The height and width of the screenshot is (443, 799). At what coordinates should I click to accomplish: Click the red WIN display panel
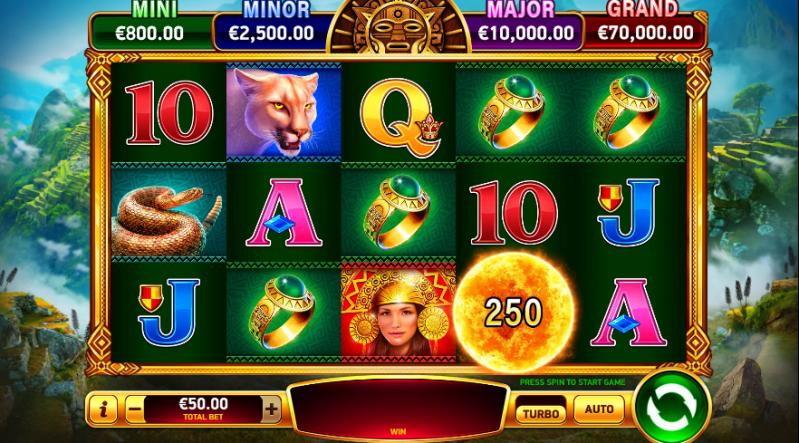coord(398,409)
